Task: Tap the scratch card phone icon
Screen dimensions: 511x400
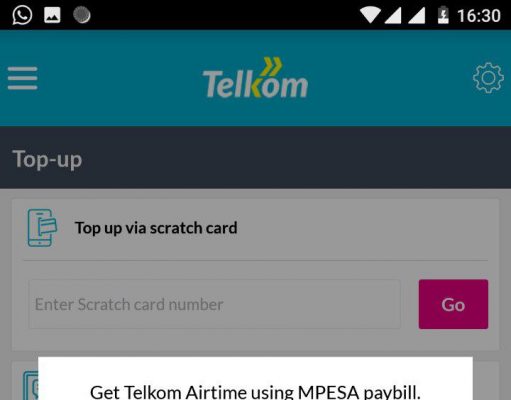Action: click(42, 228)
